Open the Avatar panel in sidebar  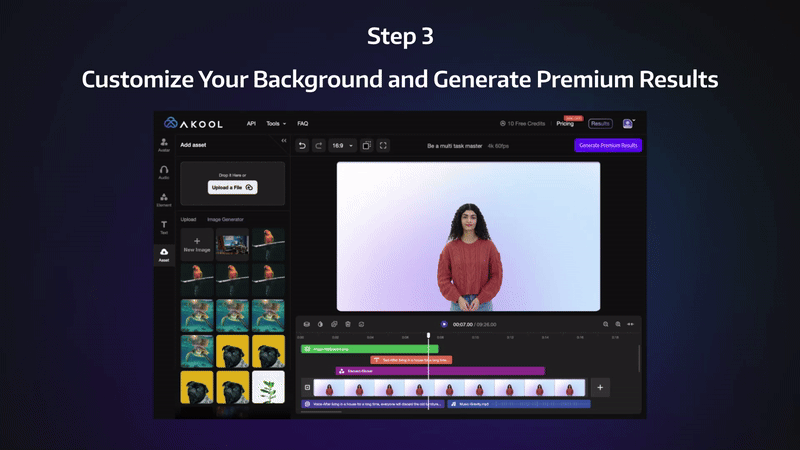164,145
